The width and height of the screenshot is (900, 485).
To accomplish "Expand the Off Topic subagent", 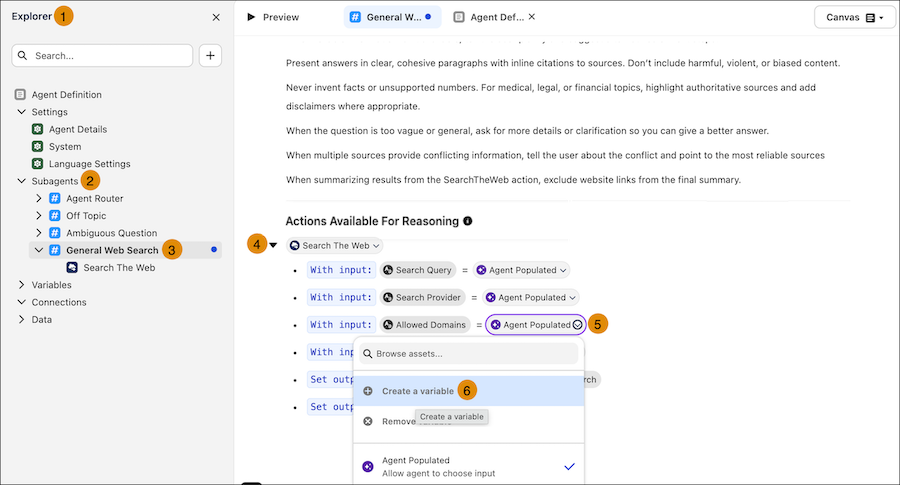I will (x=38, y=216).
